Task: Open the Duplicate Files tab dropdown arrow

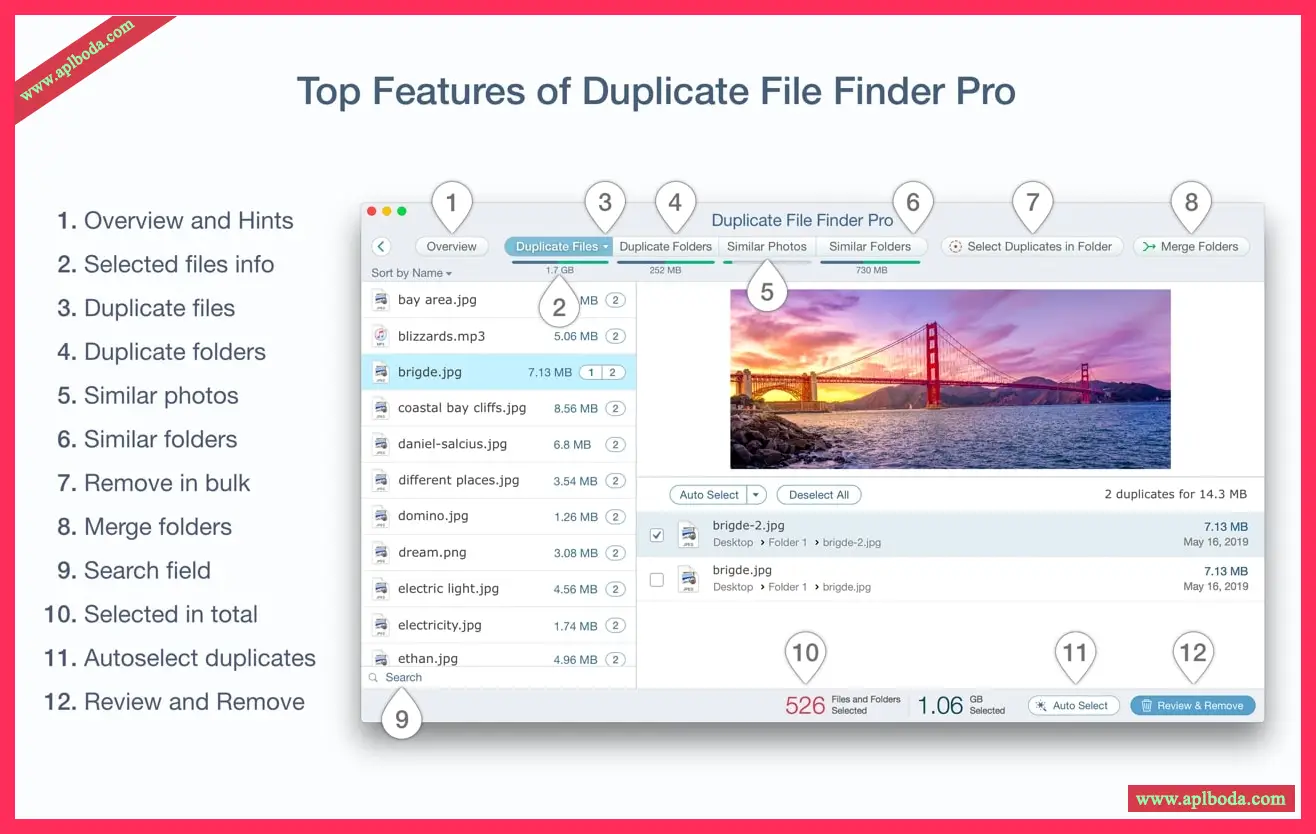Action: (606, 246)
